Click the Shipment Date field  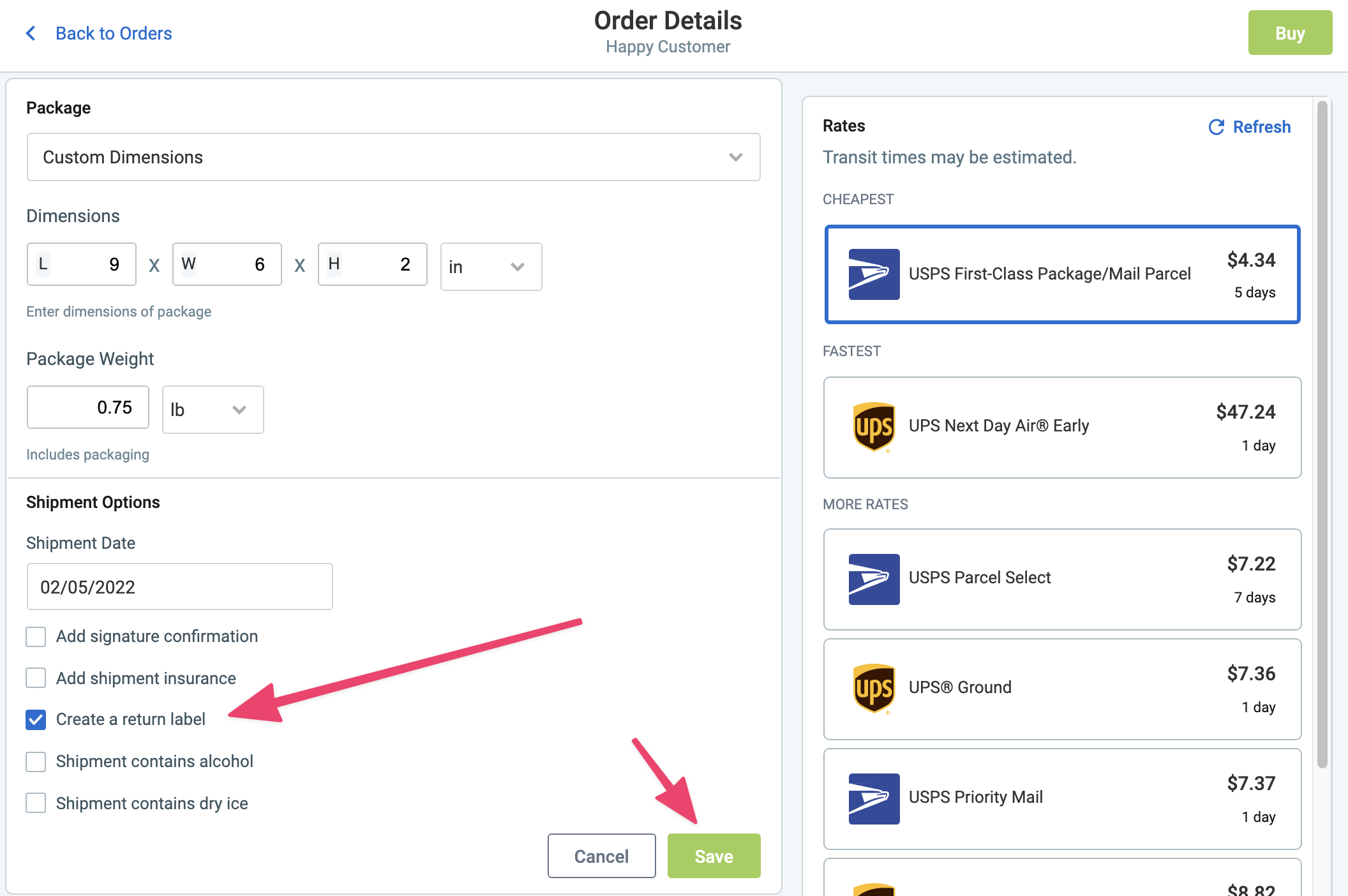[x=179, y=586]
